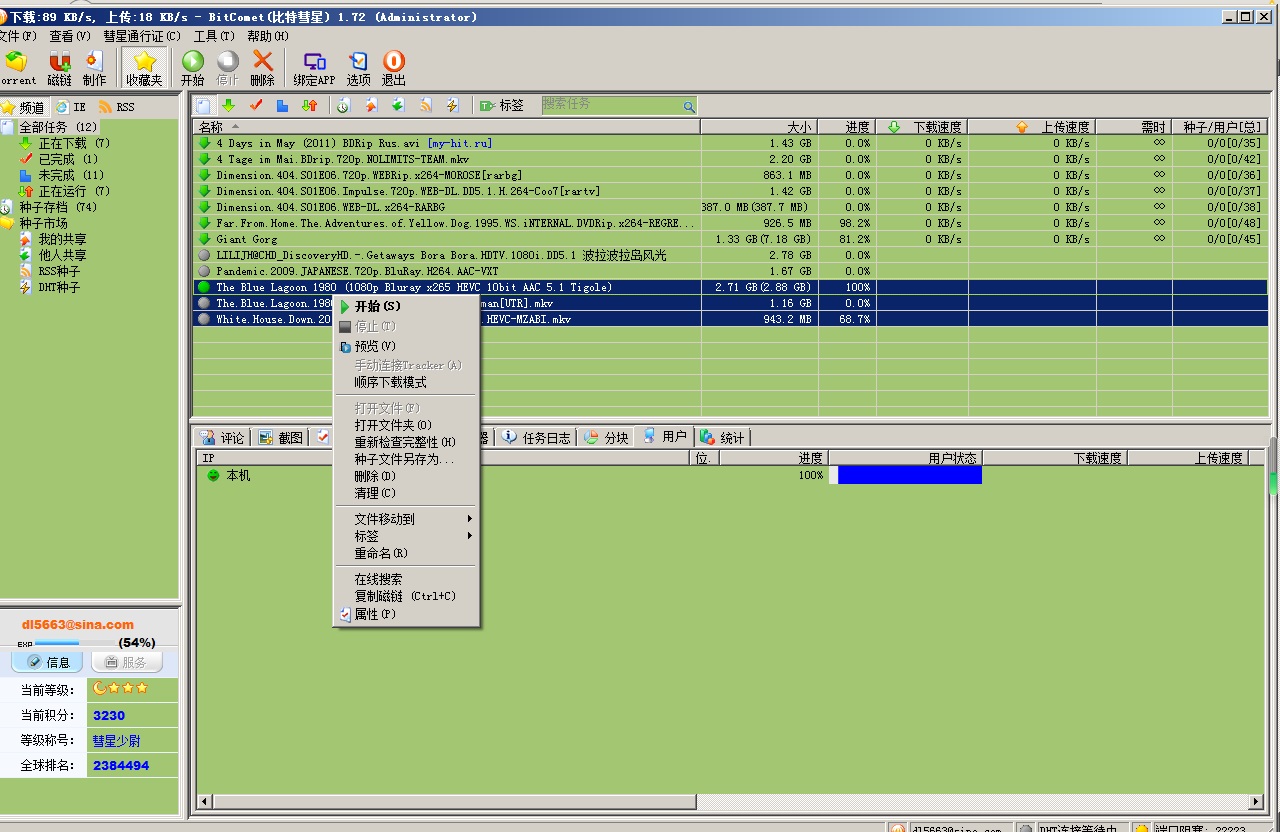Image resolution: width=1280 pixels, height=832 pixels.
Task: Select the all-tasks blank page filter icon
Action: 204,105
